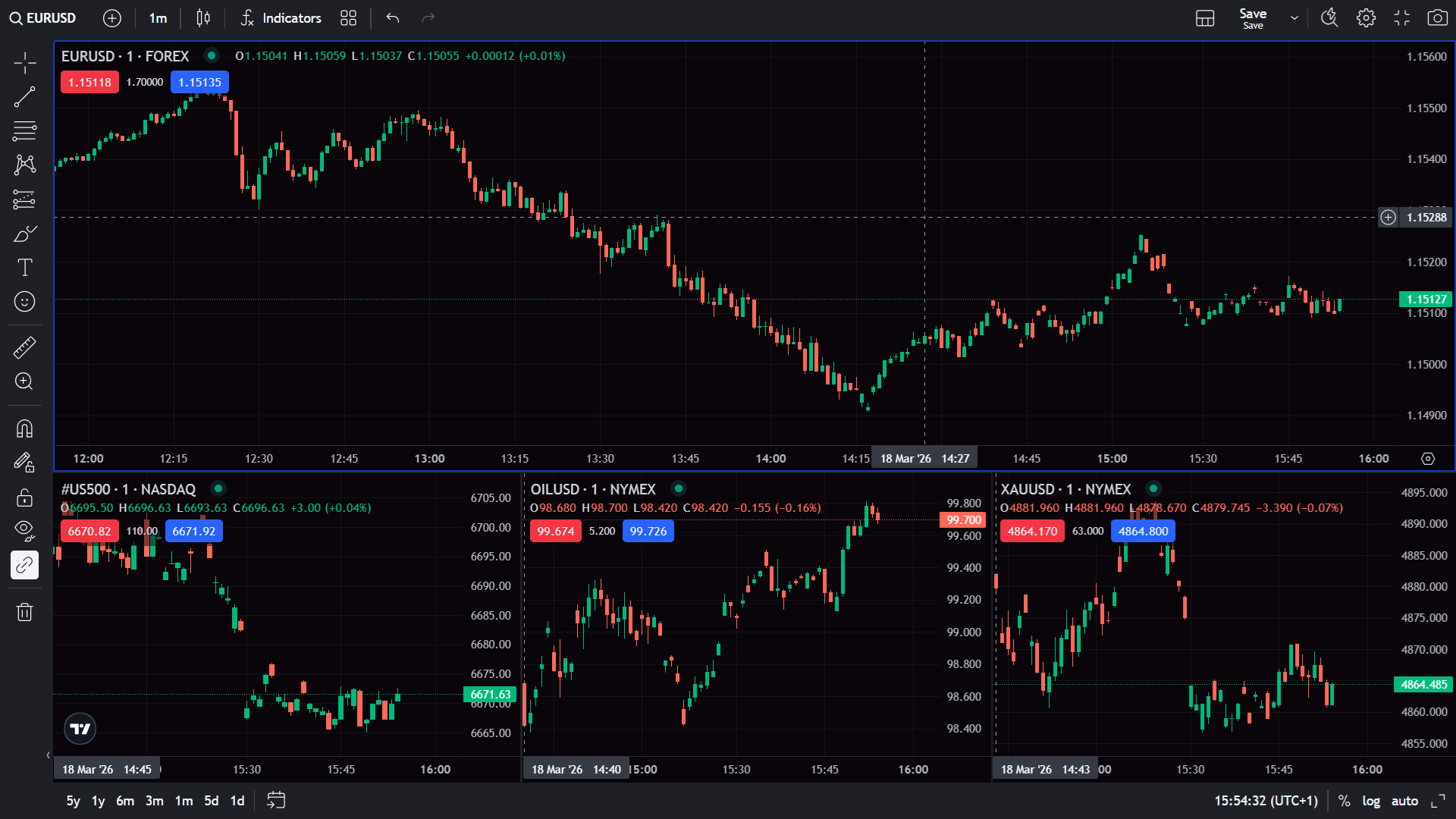This screenshot has width=1456, height=819.
Task: Click OILUSD sell price 99.674
Action: coord(556,531)
